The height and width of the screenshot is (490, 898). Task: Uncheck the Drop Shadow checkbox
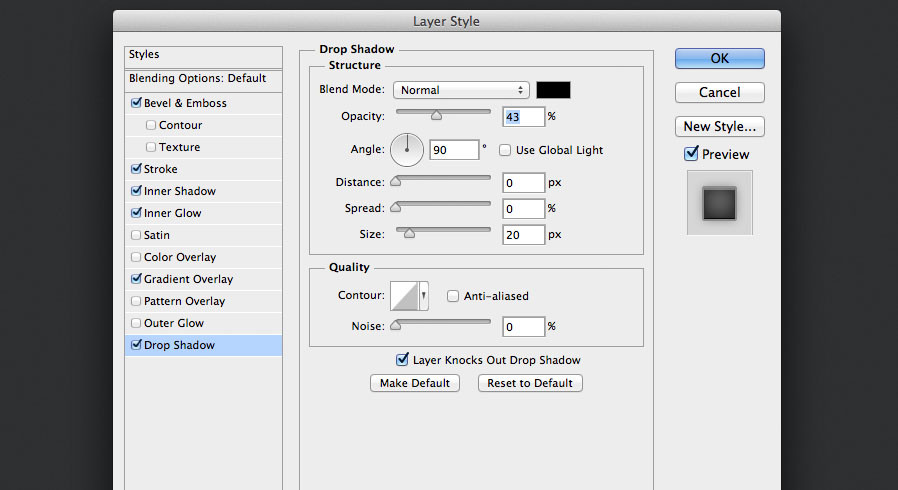[x=136, y=345]
